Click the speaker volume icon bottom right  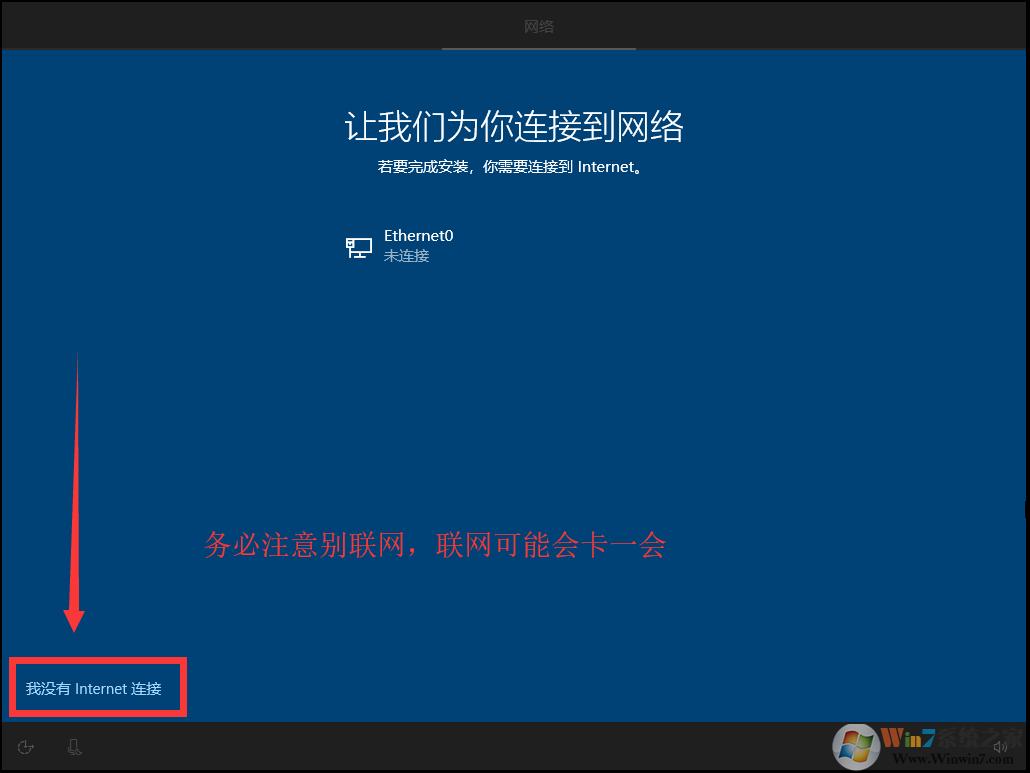(1000, 746)
